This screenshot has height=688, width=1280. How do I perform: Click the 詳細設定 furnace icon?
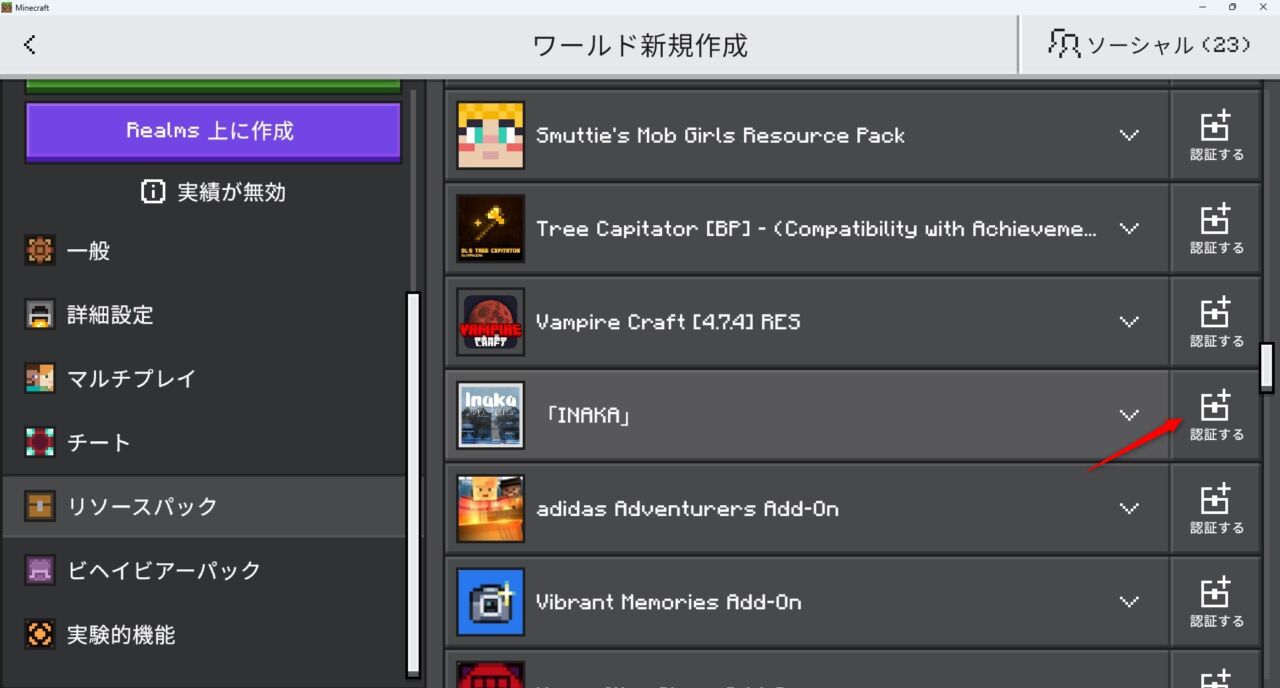coord(40,315)
